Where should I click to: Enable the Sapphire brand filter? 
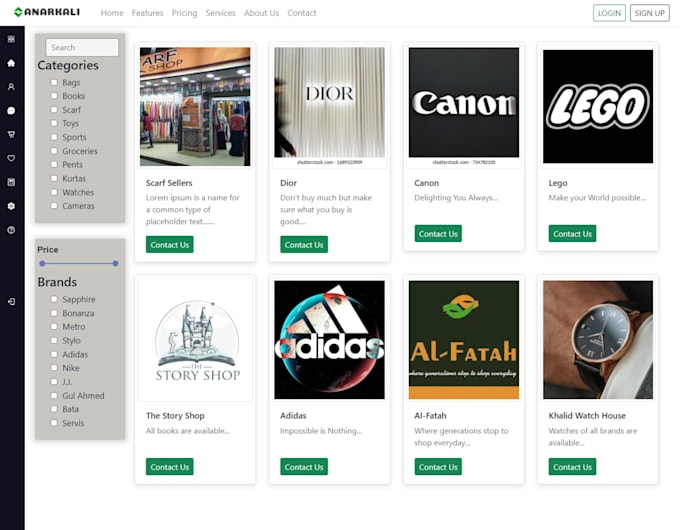coord(54,299)
